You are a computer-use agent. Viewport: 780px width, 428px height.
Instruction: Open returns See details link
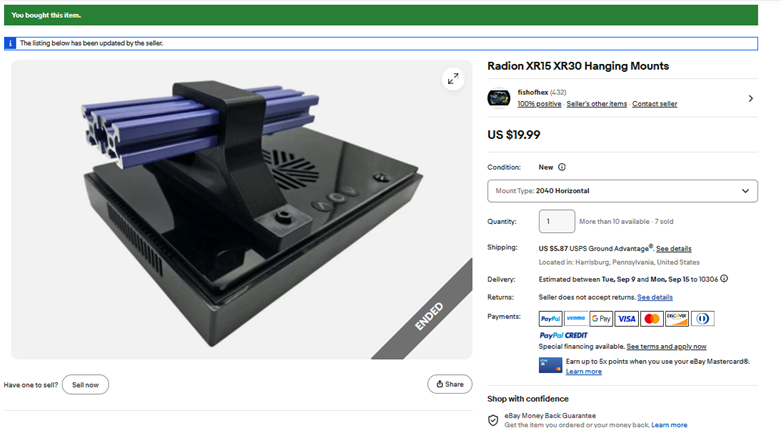click(655, 297)
